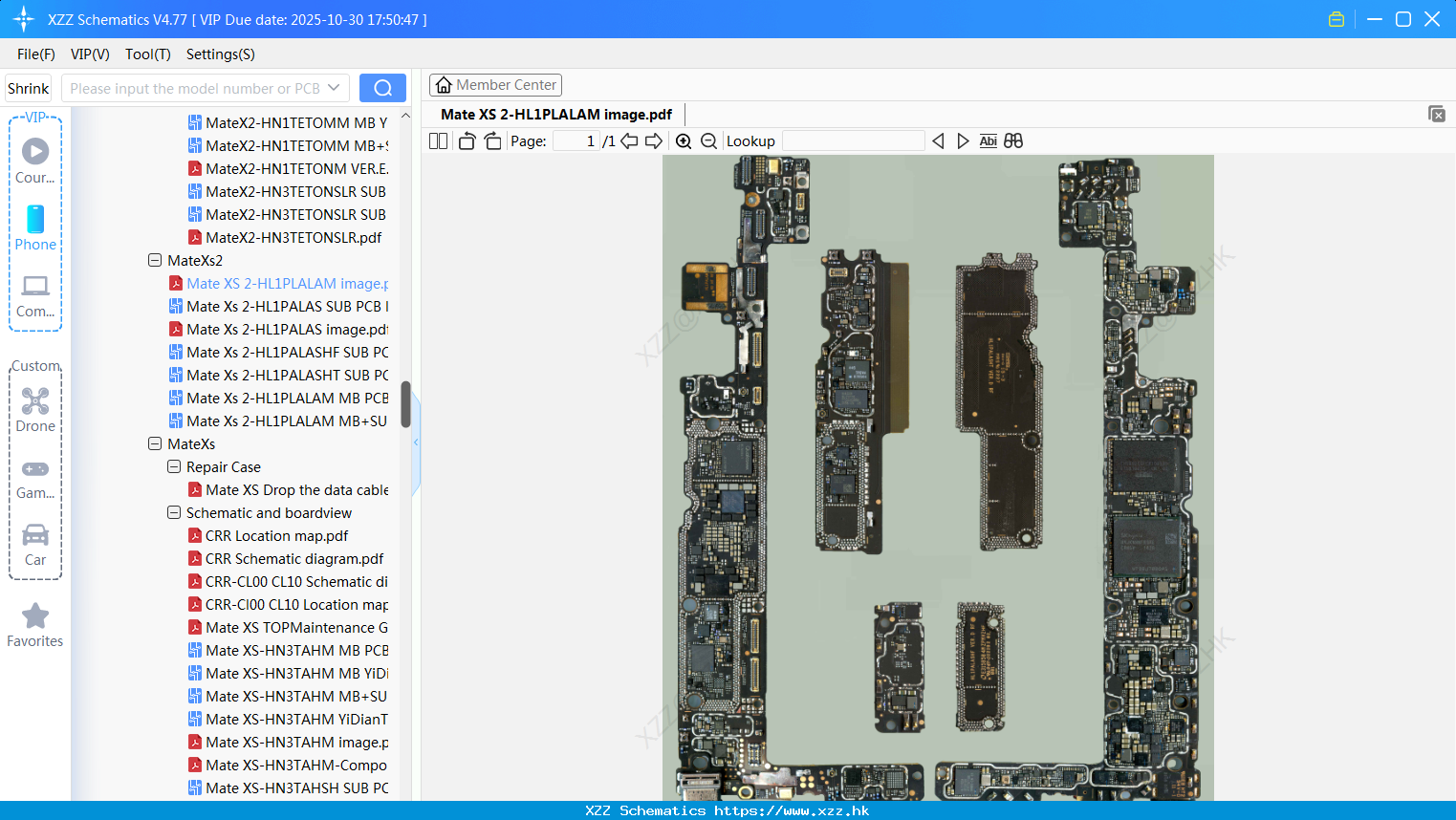Screen dimensions: 1456x820
Task: Rotate the page counterclockwise
Action: click(x=467, y=140)
